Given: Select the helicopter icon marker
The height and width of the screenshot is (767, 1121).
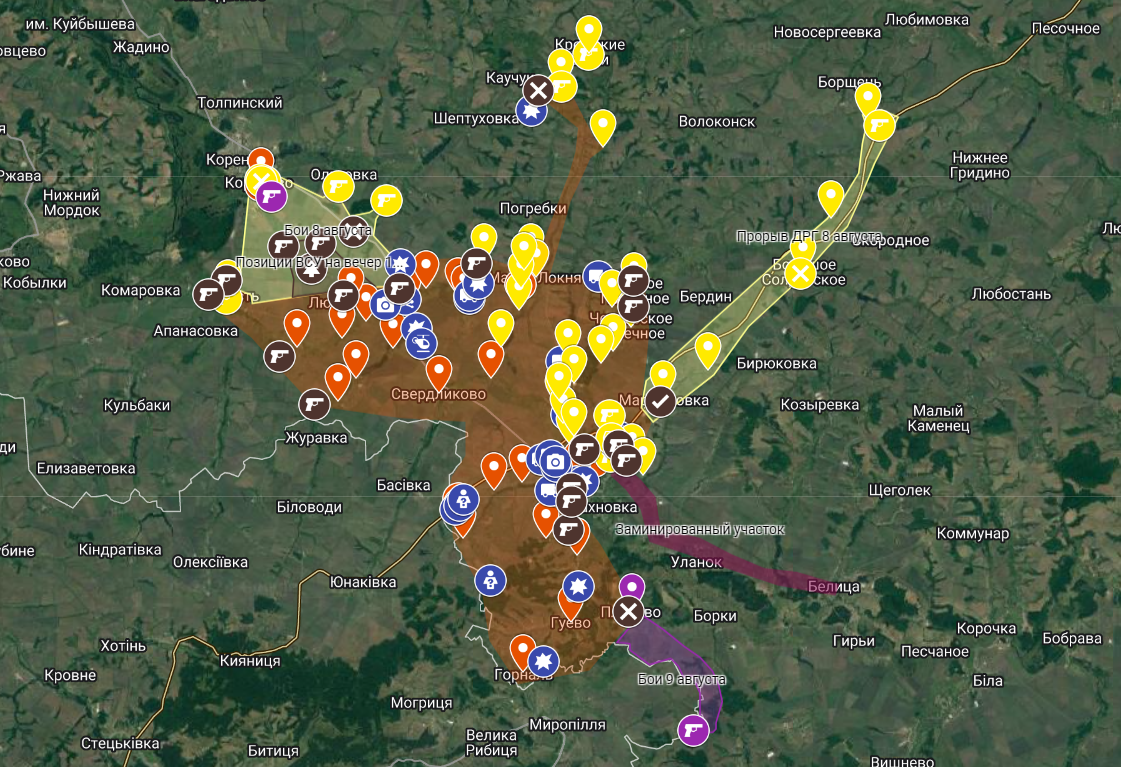Looking at the screenshot, I should (421, 343).
